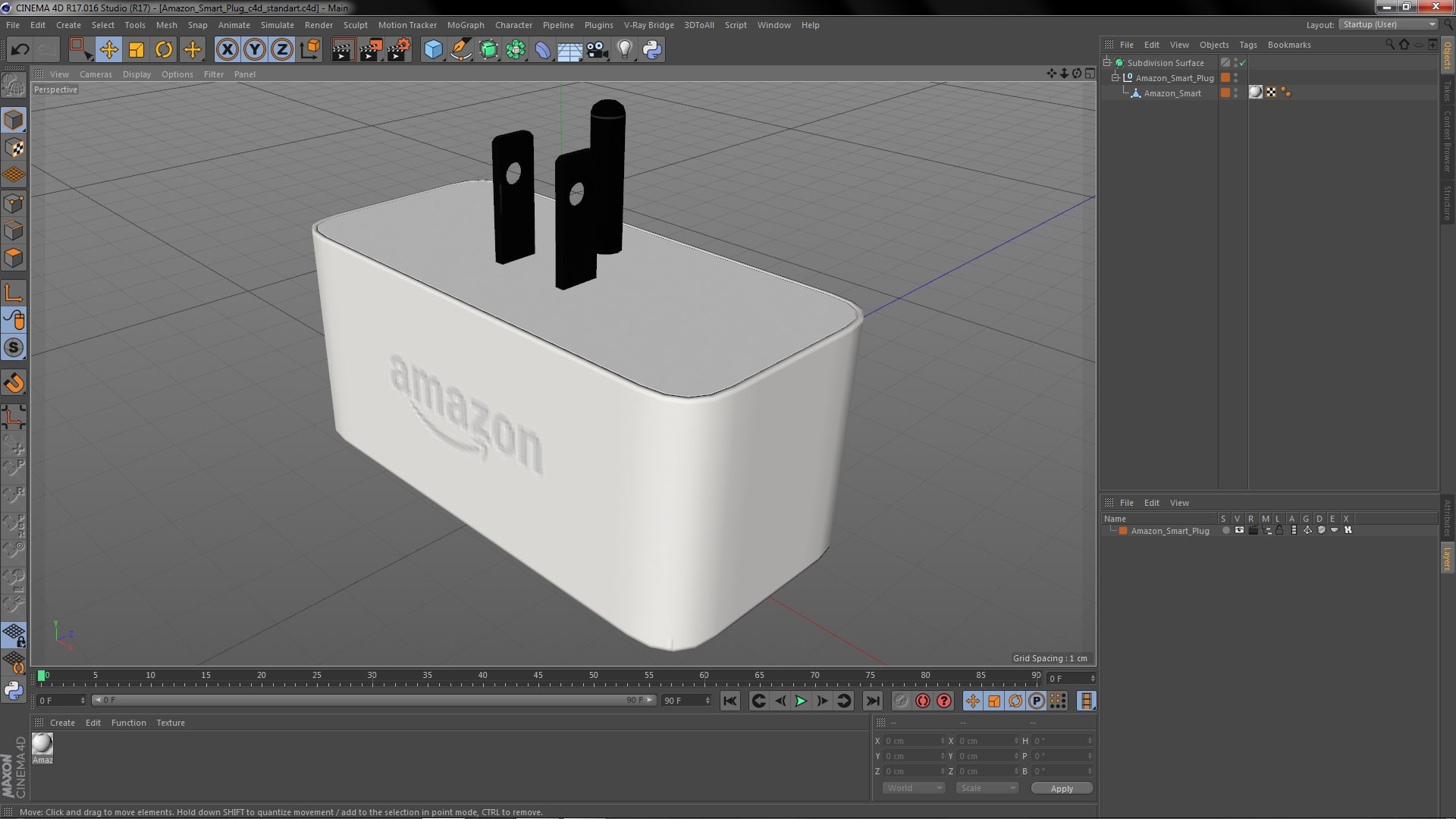Screen dimensions: 1456x819
Task: Select the magnet tool in left palette
Action: 14,383
